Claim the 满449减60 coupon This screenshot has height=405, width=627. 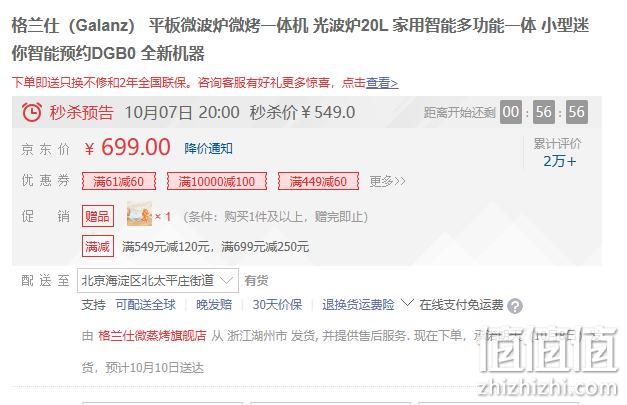pos(318,182)
